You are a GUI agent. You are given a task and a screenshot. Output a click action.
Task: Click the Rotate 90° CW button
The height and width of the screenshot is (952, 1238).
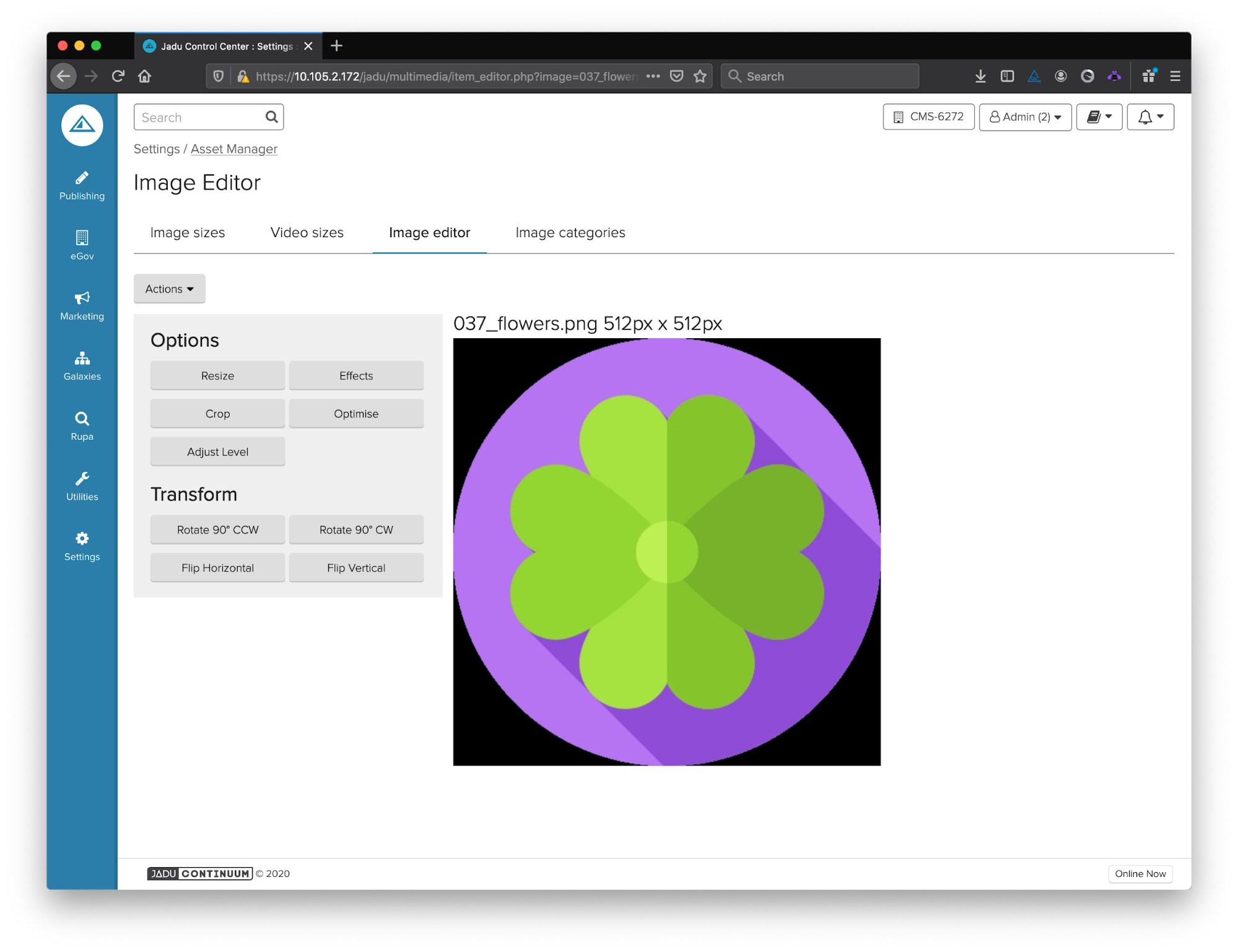pyautogui.click(x=356, y=530)
